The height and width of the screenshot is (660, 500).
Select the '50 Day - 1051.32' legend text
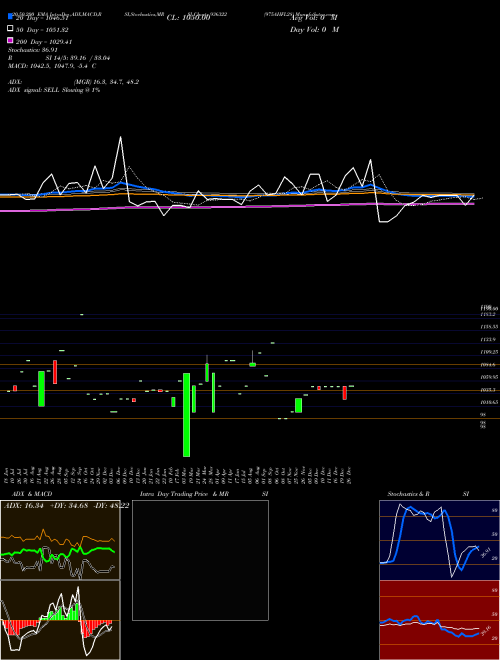(42, 30)
